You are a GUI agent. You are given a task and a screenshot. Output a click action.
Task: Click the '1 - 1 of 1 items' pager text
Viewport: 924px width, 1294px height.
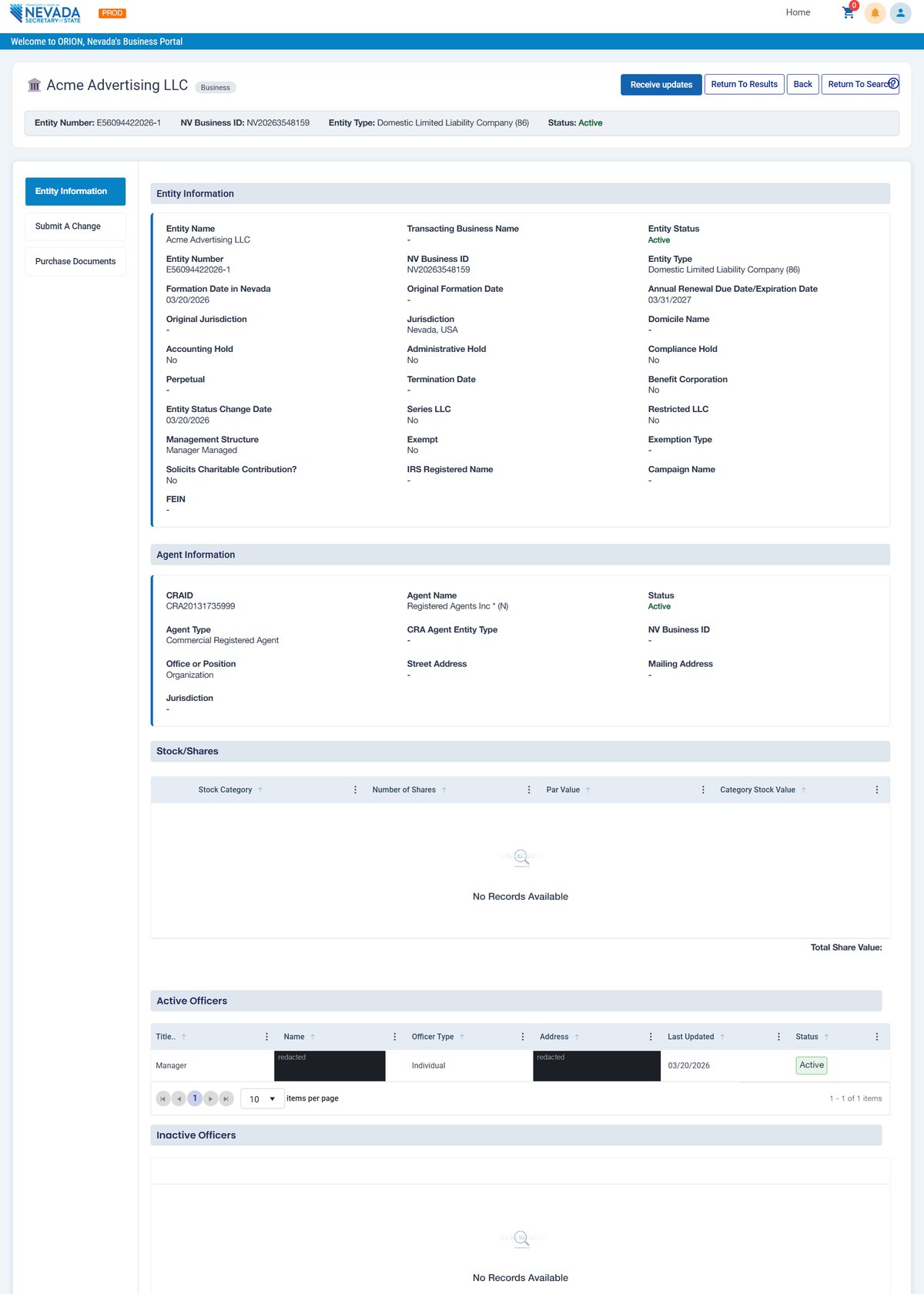click(x=855, y=1099)
